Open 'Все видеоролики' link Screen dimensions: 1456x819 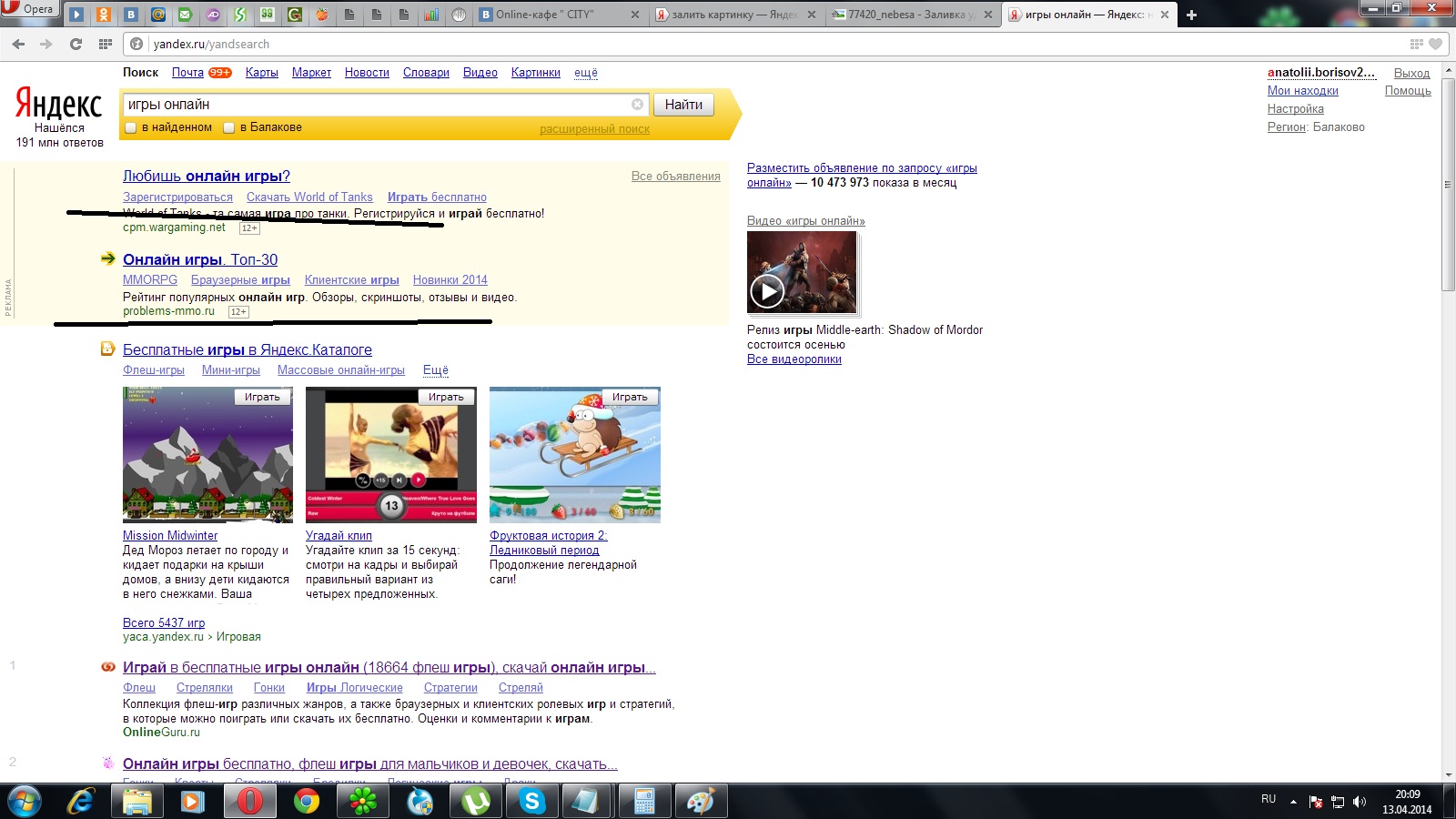coord(794,359)
